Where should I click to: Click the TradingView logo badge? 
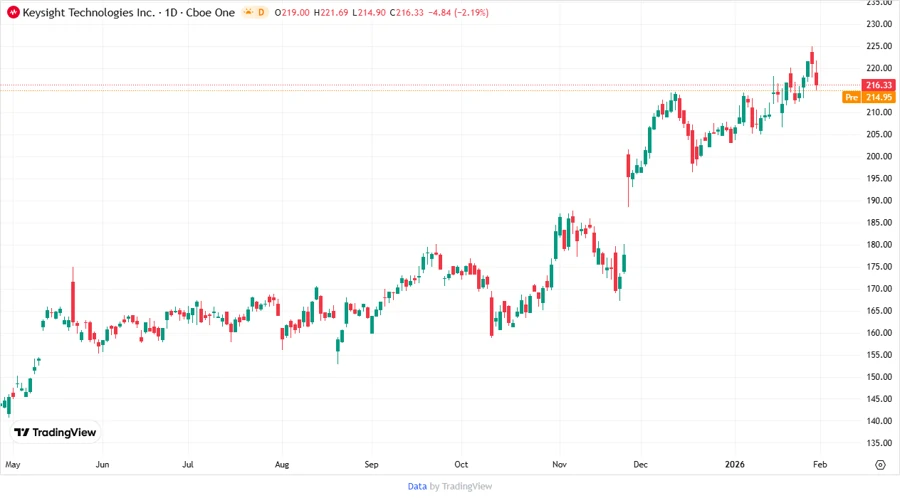click(x=55, y=432)
